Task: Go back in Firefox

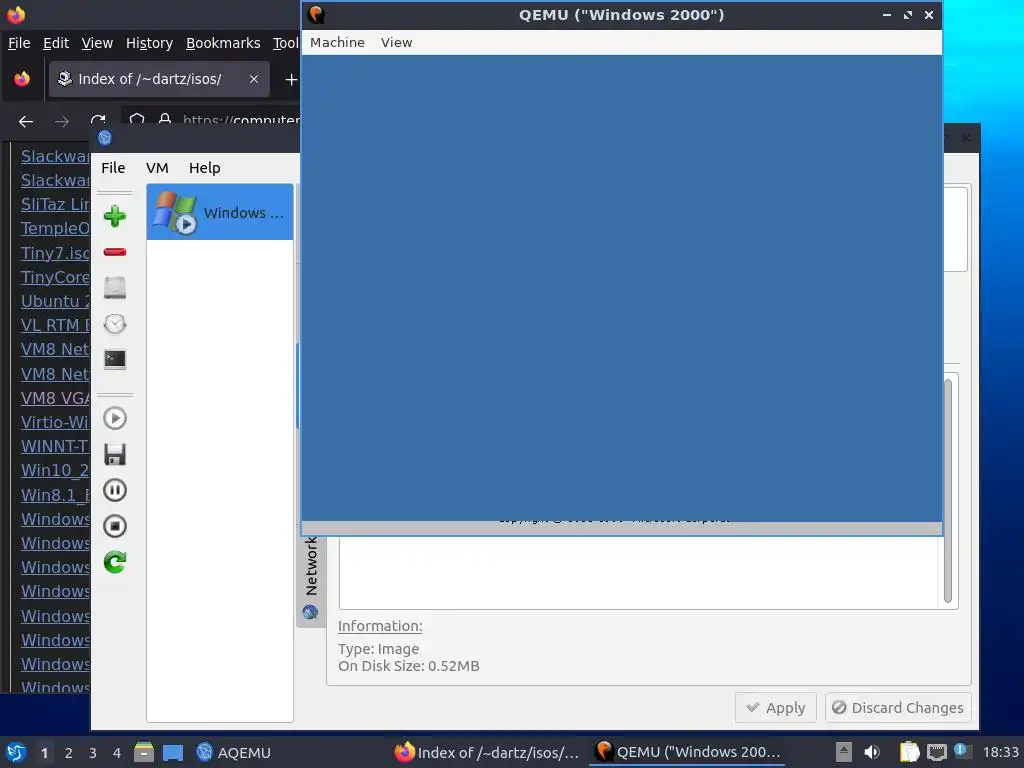Action: (25, 121)
